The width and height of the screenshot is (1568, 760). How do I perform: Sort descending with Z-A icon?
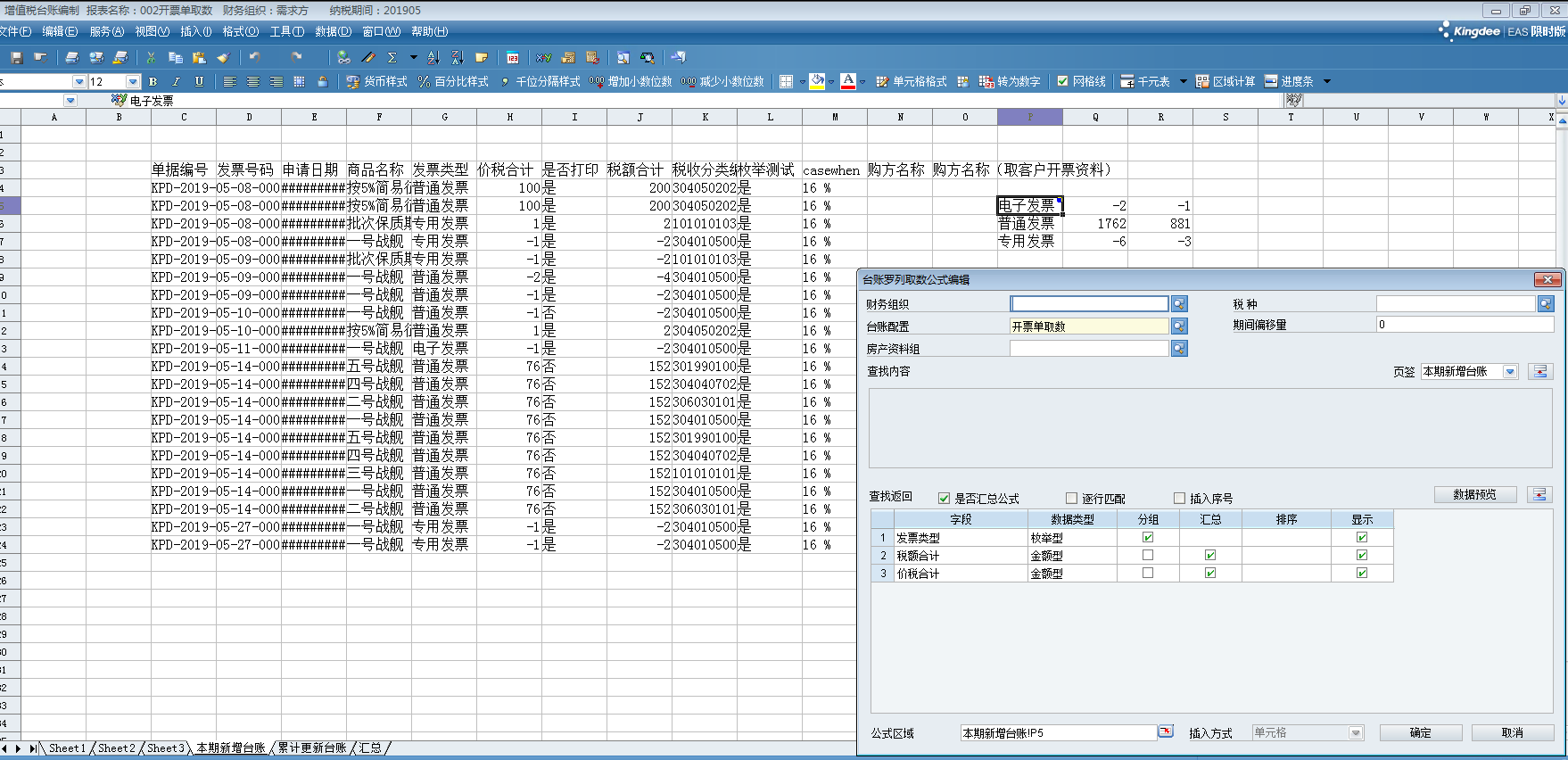[458, 57]
